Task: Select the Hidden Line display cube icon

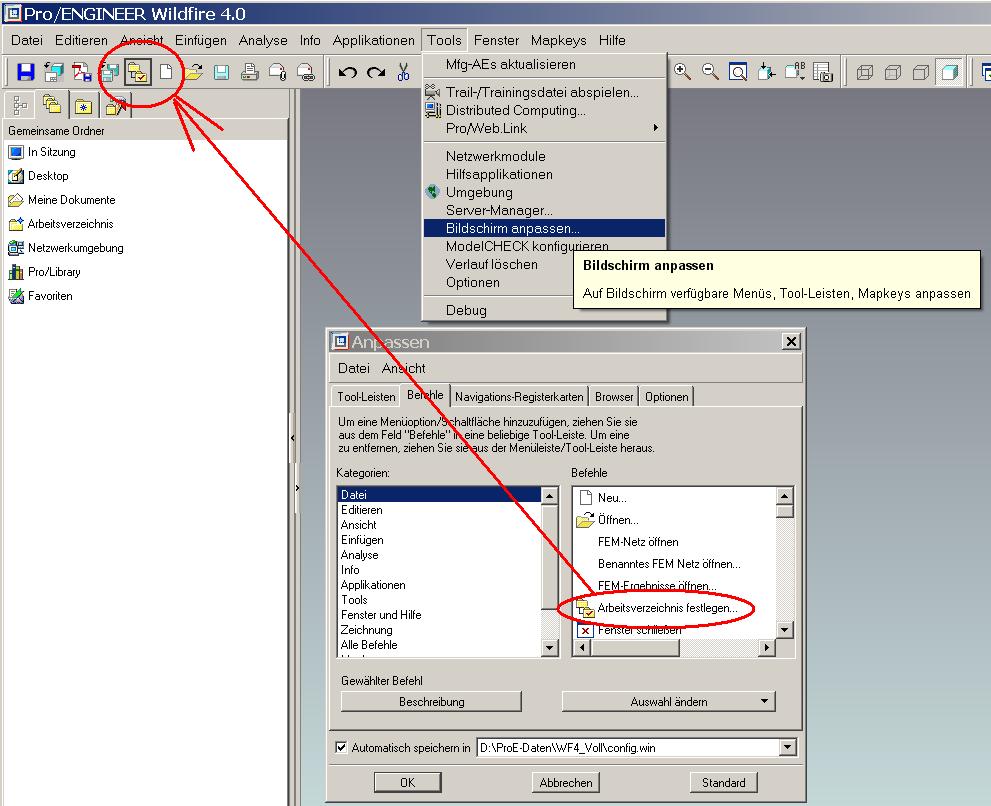Action: click(x=893, y=73)
